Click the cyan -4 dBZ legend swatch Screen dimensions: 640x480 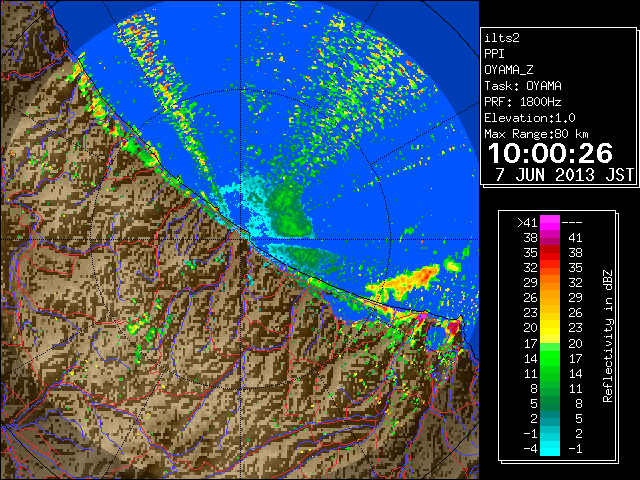click(550, 449)
